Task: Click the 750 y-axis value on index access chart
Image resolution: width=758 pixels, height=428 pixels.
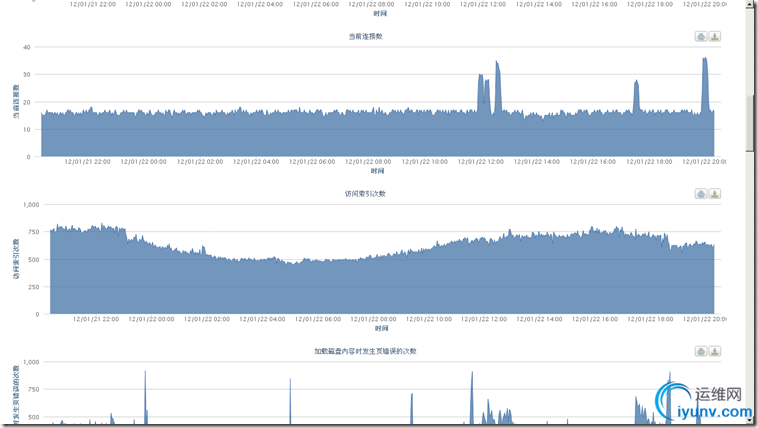Action: pyautogui.click(x=33, y=232)
